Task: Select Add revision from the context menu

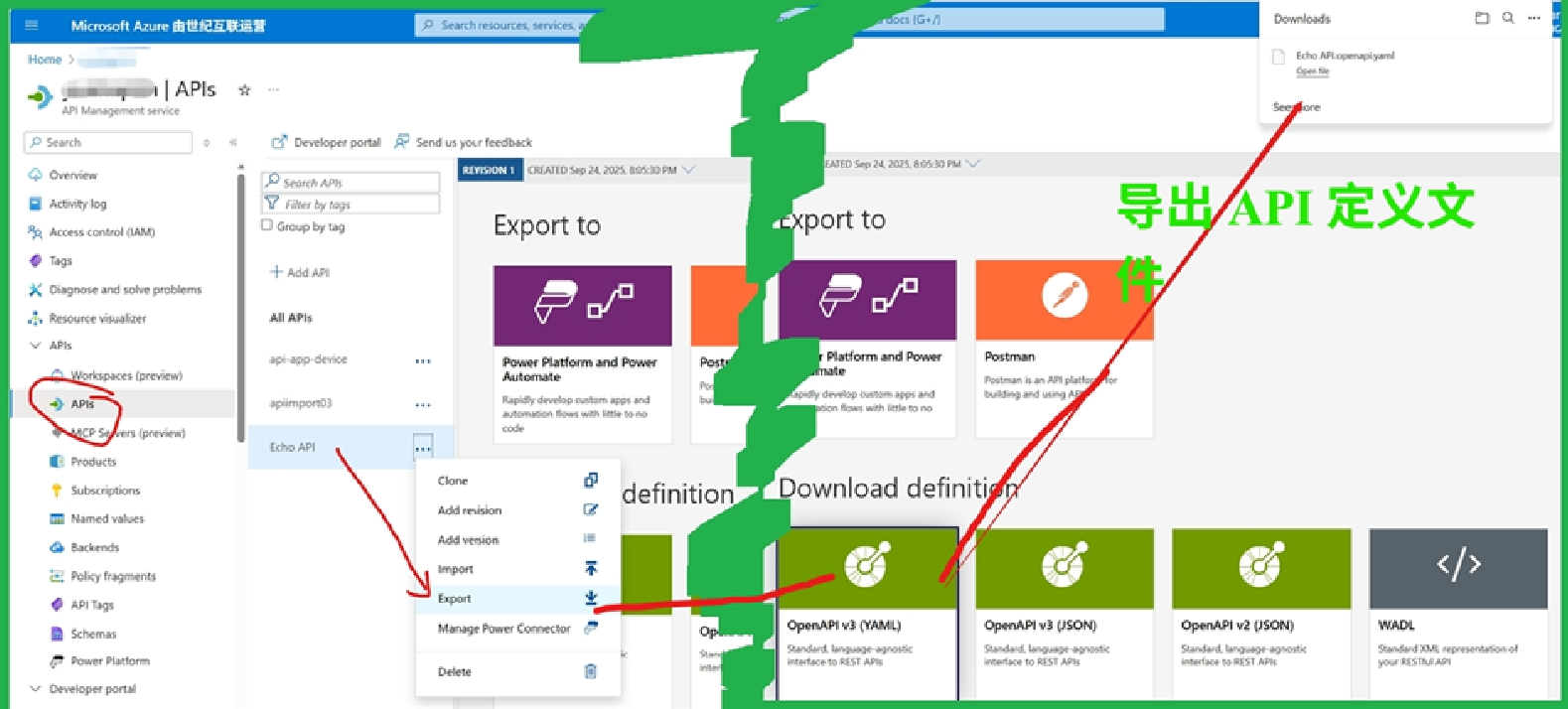Action: point(517,510)
